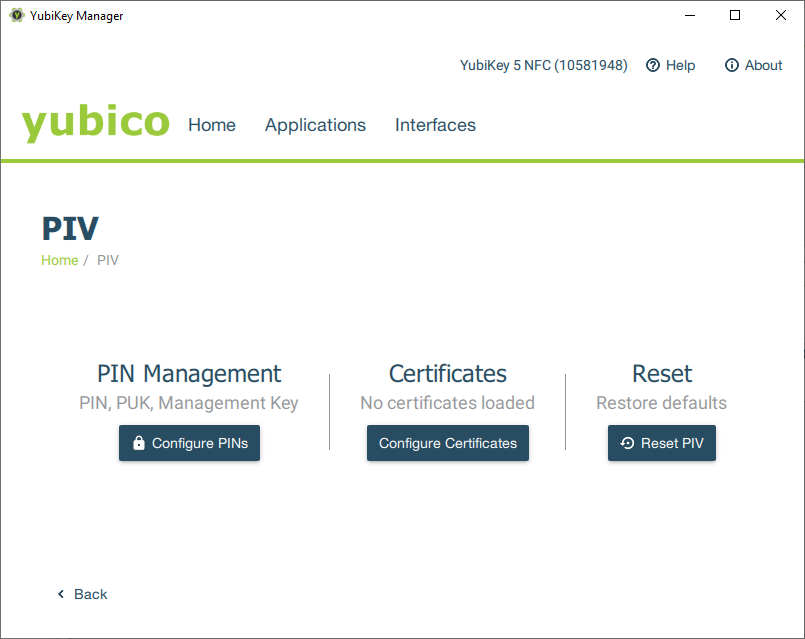Select the Applications menu item

coord(315,125)
